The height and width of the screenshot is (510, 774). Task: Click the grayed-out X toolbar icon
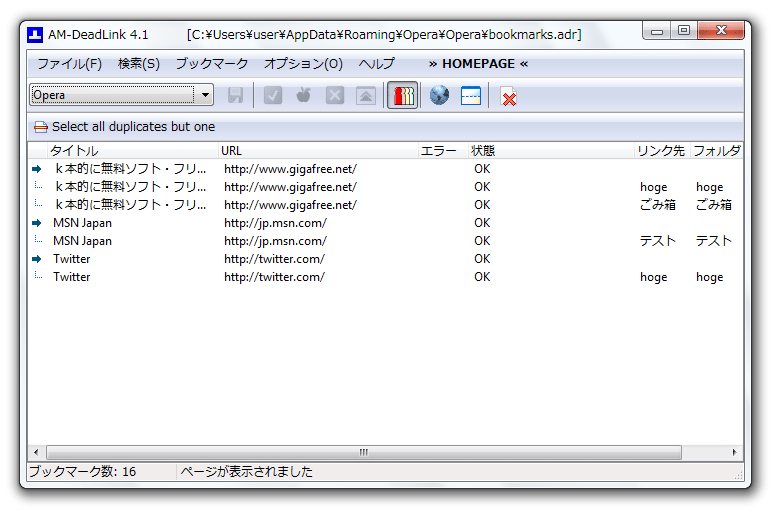pyautogui.click(x=335, y=95)
